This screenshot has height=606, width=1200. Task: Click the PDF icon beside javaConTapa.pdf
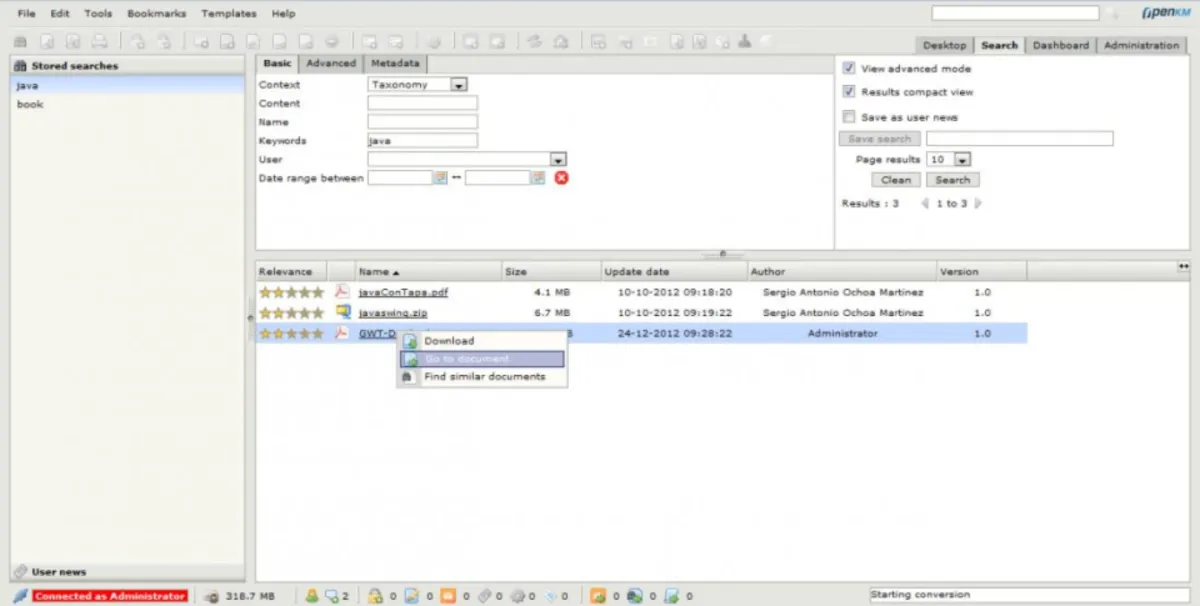pyautogui.click(x=342, y=291)
